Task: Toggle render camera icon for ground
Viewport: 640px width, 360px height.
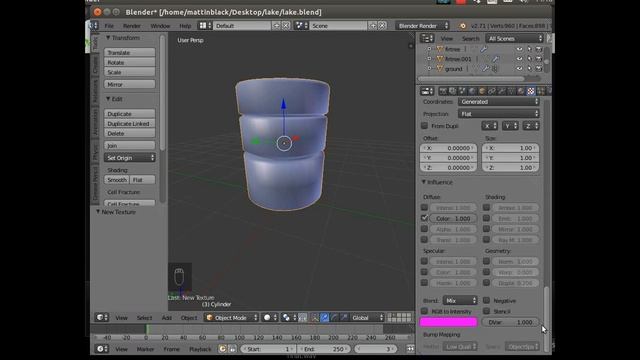Action: (539, 69)
